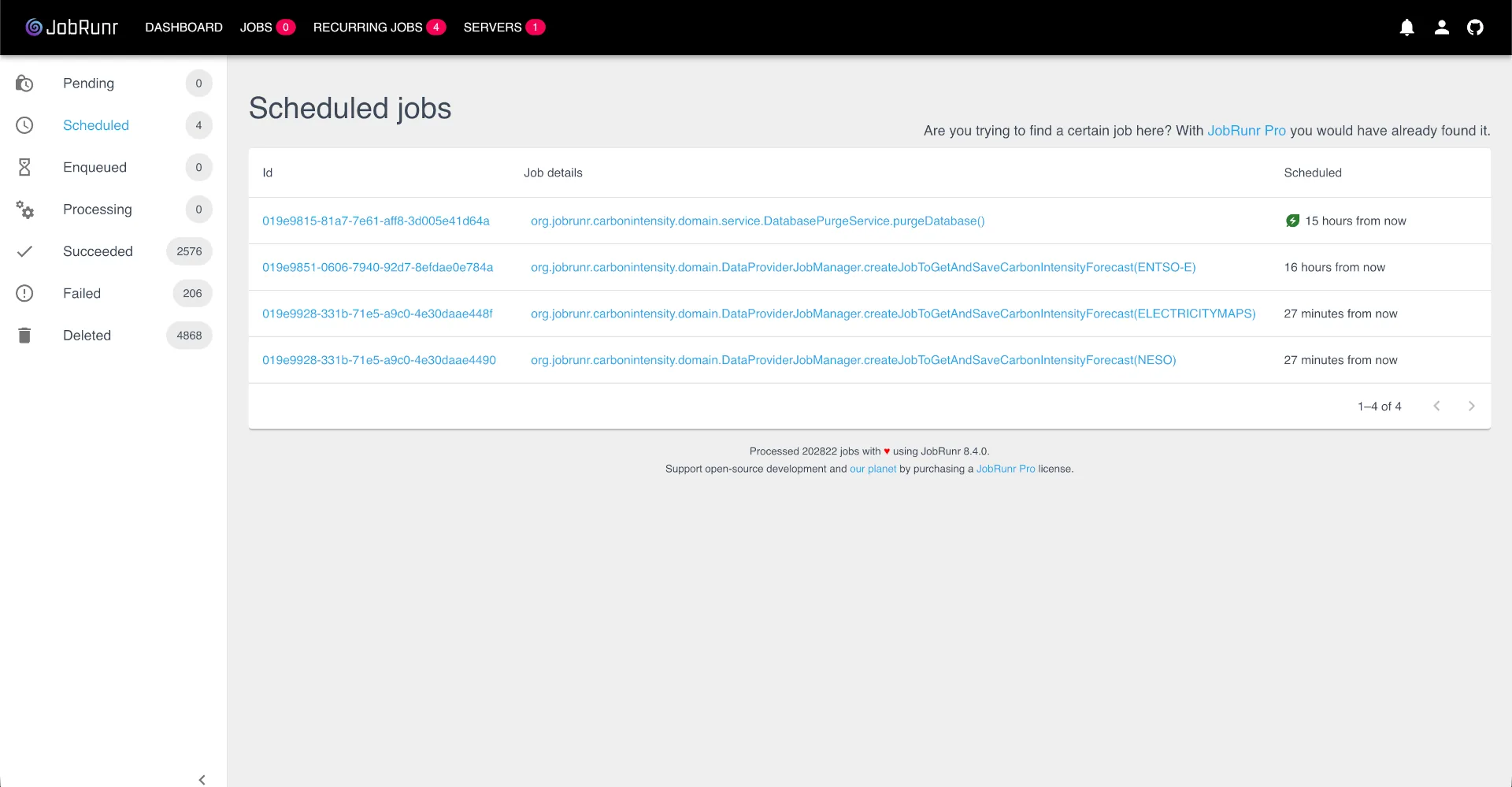Open the ENTSO-E forecast job details

point(863,267)
